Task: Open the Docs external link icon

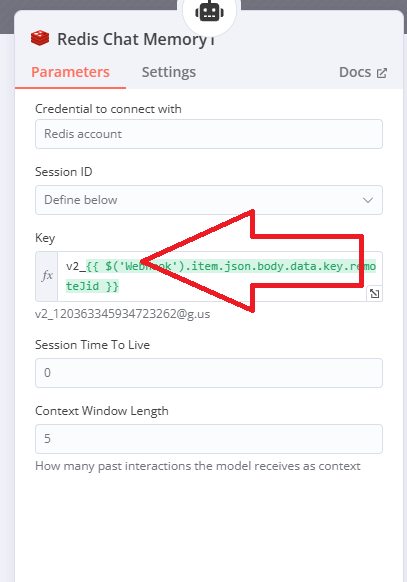Action: 382,73
